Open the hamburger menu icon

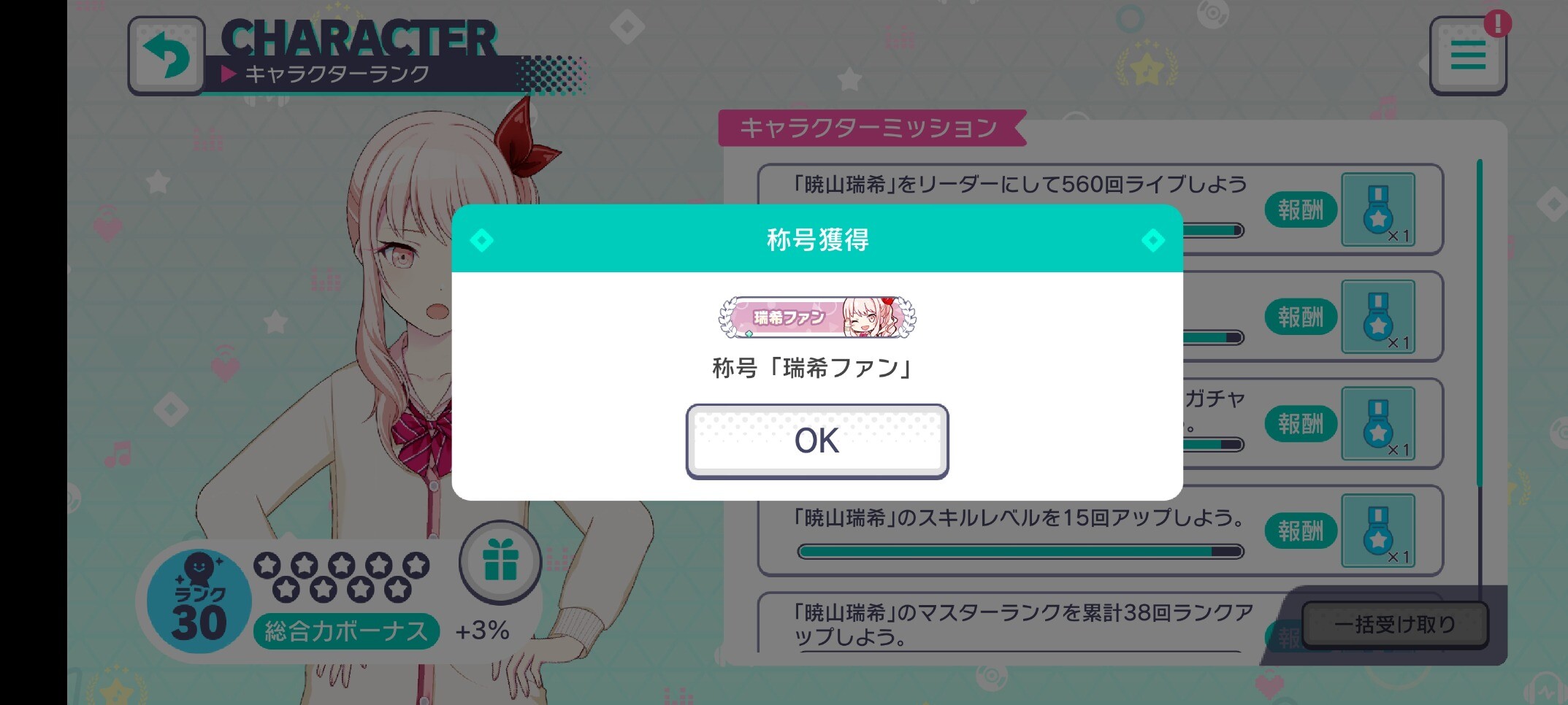(x=1468, y=56)
